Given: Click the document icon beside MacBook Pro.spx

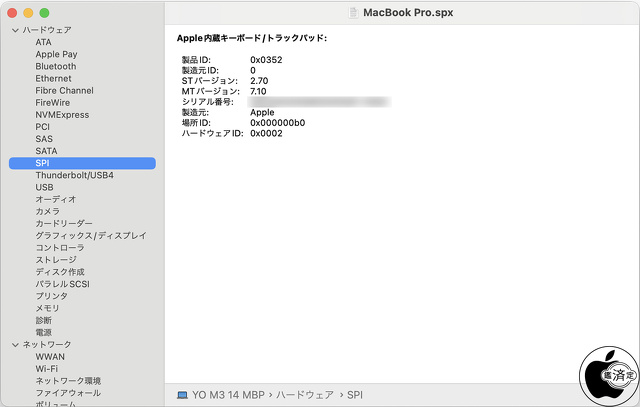Looking at the screenshot, I should [353, 13].
